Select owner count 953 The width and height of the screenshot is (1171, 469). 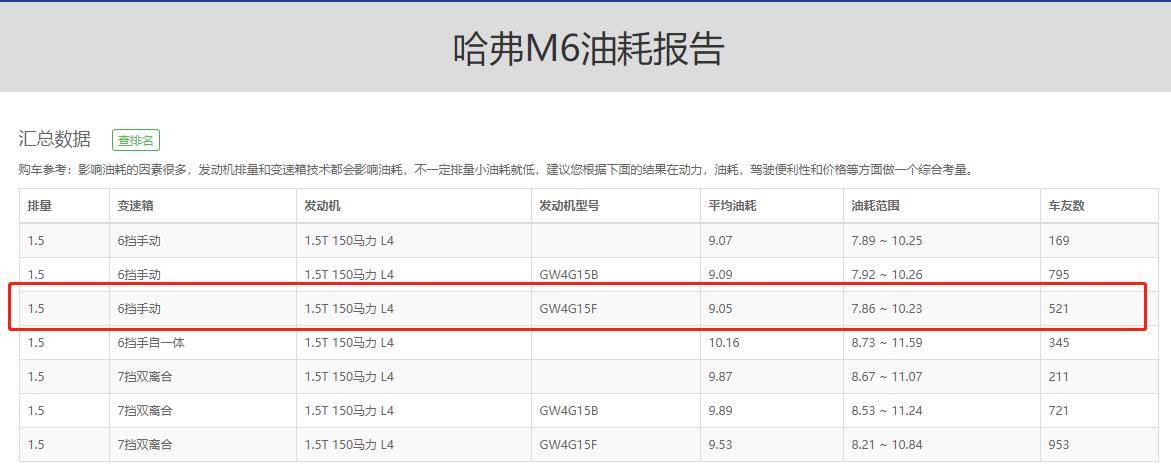[1059, 444]
